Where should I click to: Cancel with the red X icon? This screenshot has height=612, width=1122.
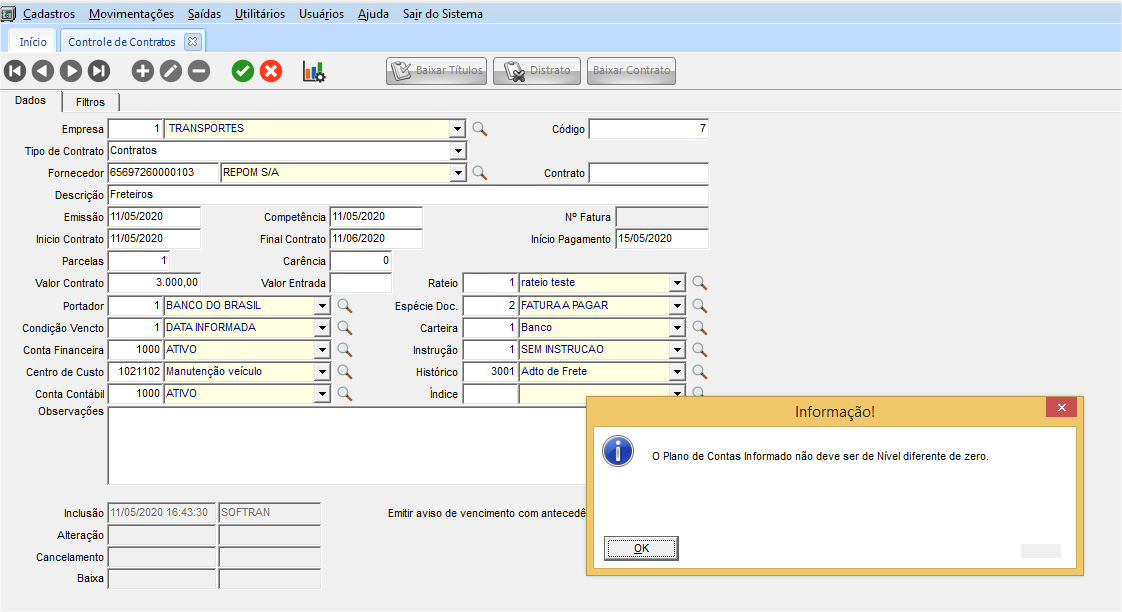coord(271,71)
